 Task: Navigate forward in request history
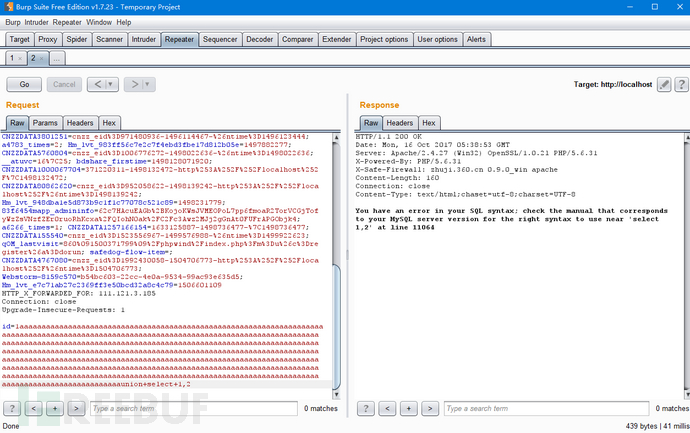coord(135,84)
